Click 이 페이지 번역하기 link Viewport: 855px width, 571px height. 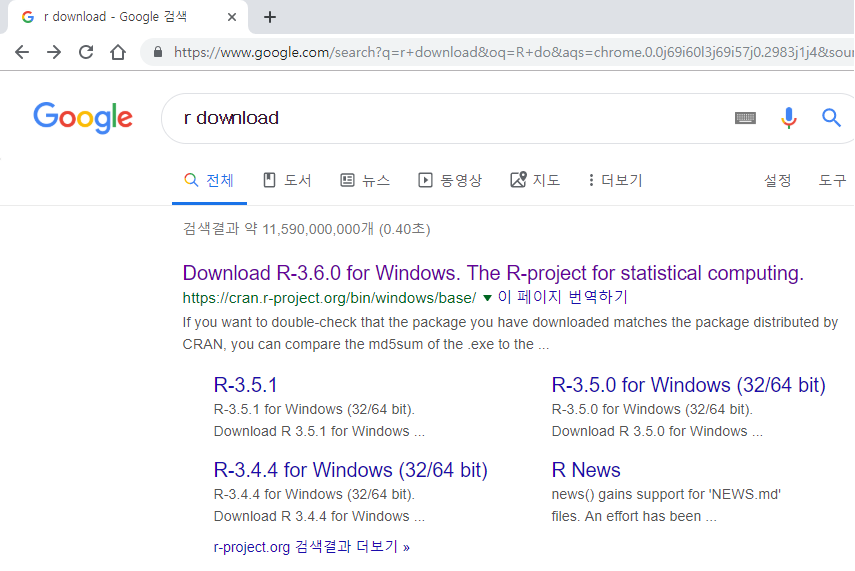[563, 297]
